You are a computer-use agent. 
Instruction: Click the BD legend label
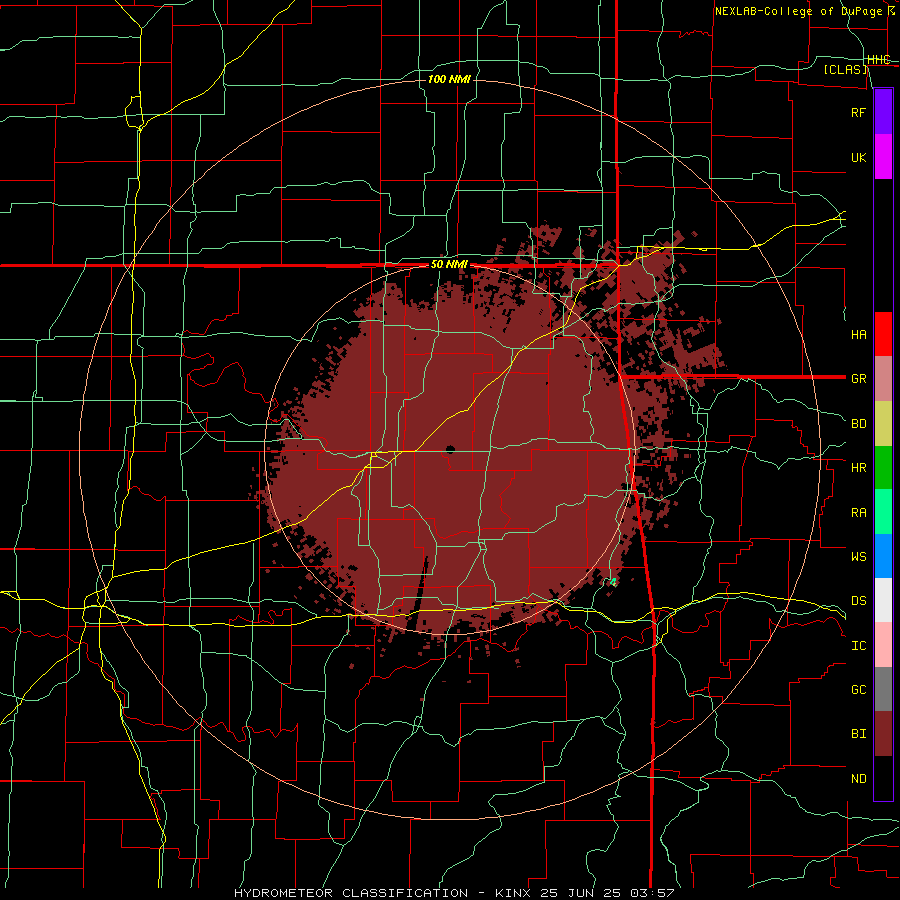858,424
